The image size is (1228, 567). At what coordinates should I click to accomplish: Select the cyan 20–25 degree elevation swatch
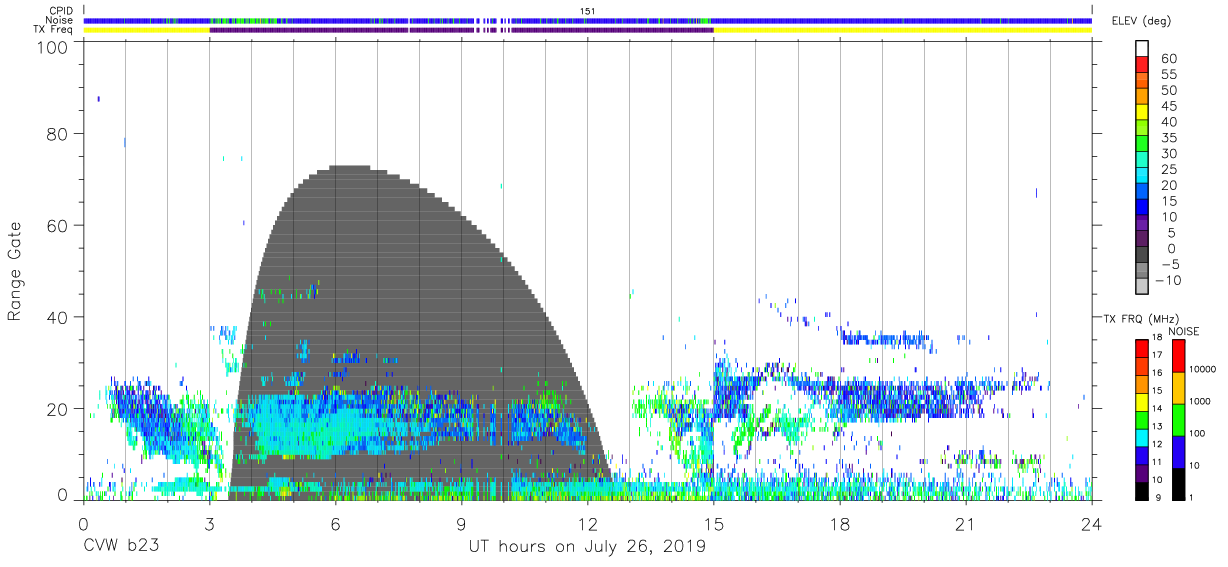point(1142,176)
